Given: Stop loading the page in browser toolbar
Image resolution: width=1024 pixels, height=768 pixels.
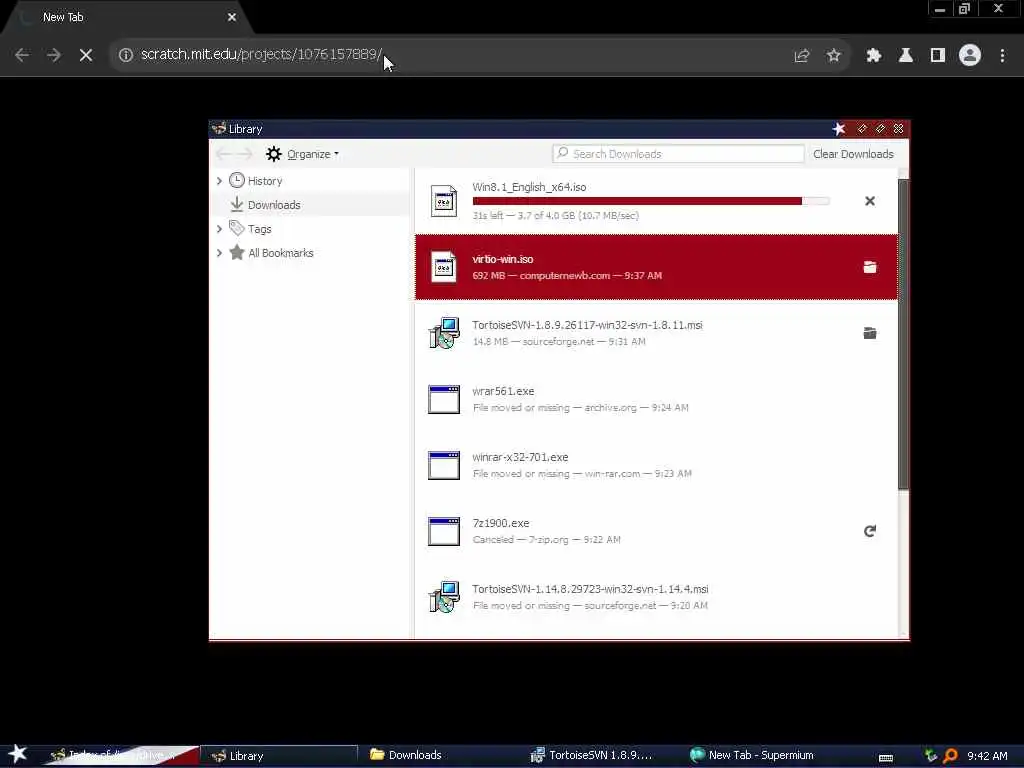Looking at the screenshot, I should [86, 55].
